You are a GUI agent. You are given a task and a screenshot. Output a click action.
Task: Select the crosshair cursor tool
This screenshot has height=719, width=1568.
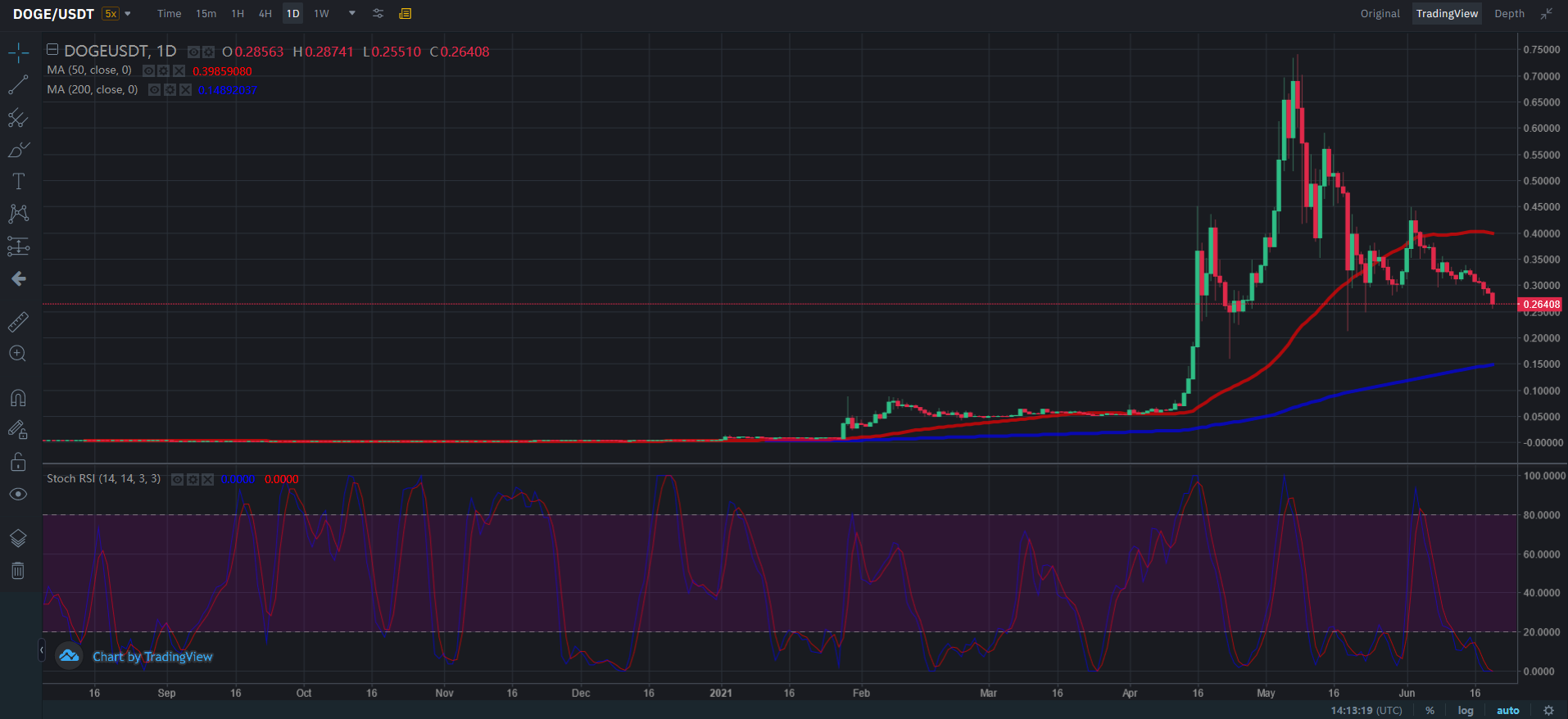[x=18, y=54]
